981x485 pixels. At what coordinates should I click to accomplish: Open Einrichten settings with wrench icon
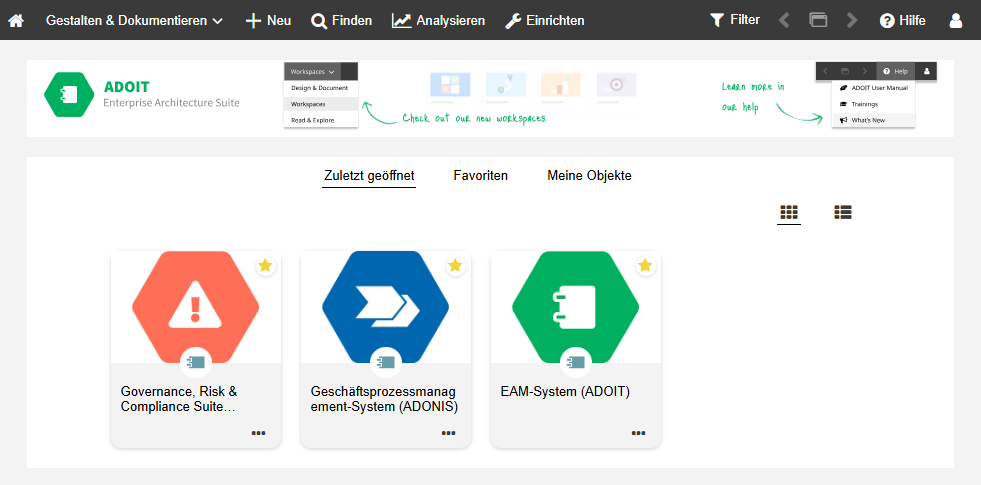tap(544, 20)
